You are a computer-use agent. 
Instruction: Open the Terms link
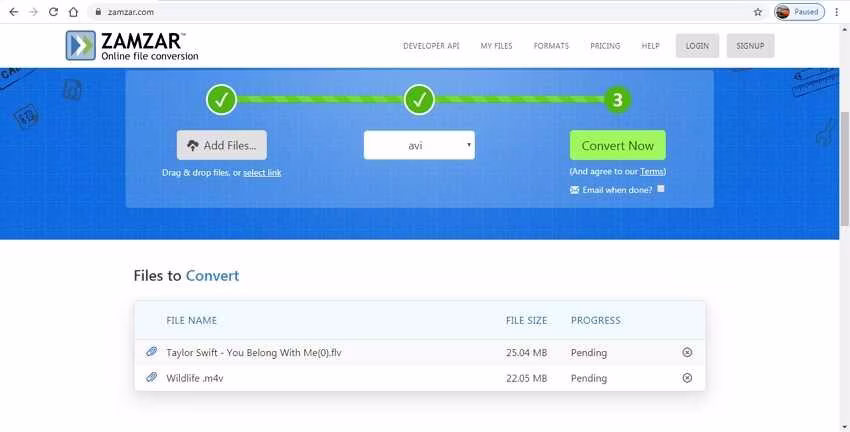652,171
